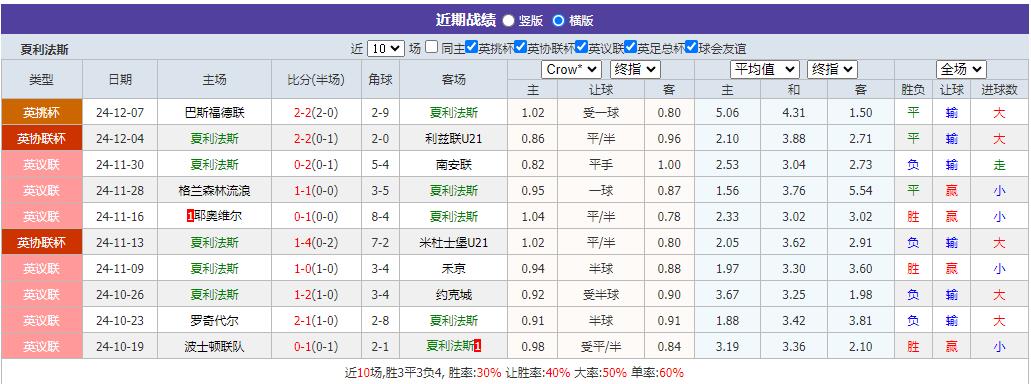Open the 约克城 team link

pyautogui.click(x=453, y=295)
